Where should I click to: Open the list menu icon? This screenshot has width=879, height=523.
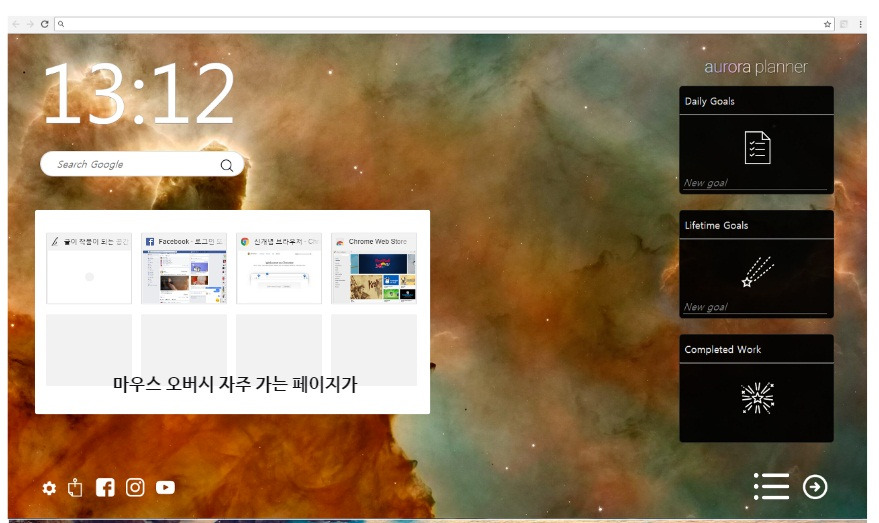771,486
